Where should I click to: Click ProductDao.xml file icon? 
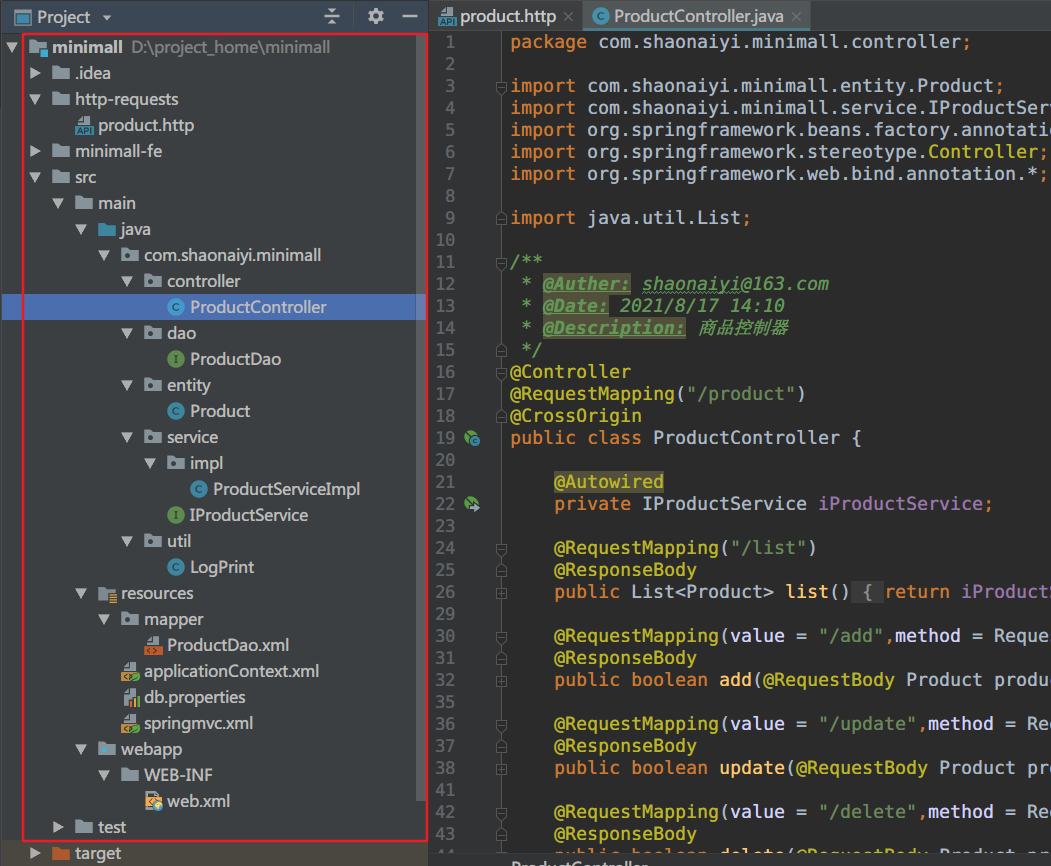click(x=153, y=645)
